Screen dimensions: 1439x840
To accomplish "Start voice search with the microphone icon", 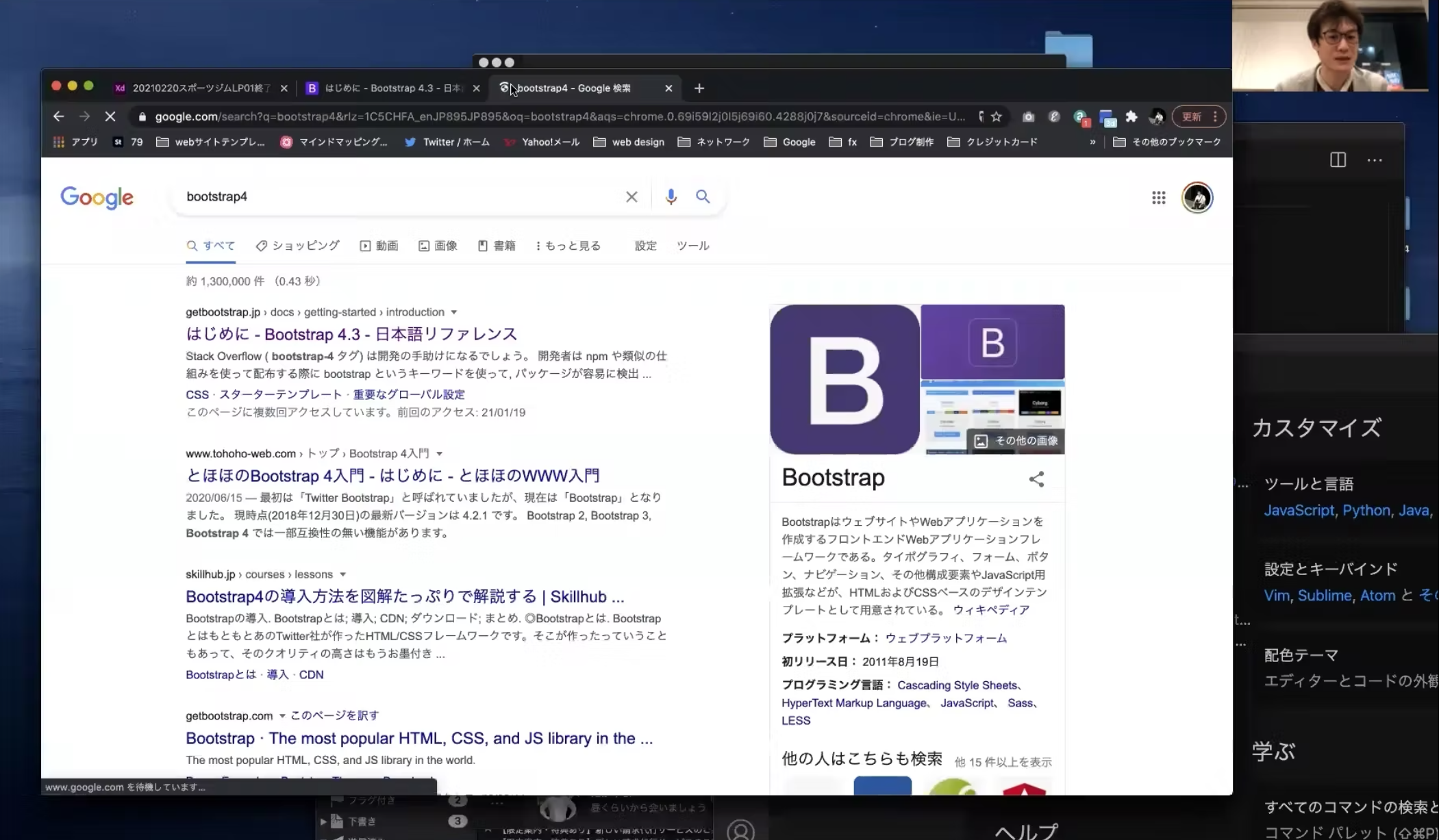I will 671,196.
